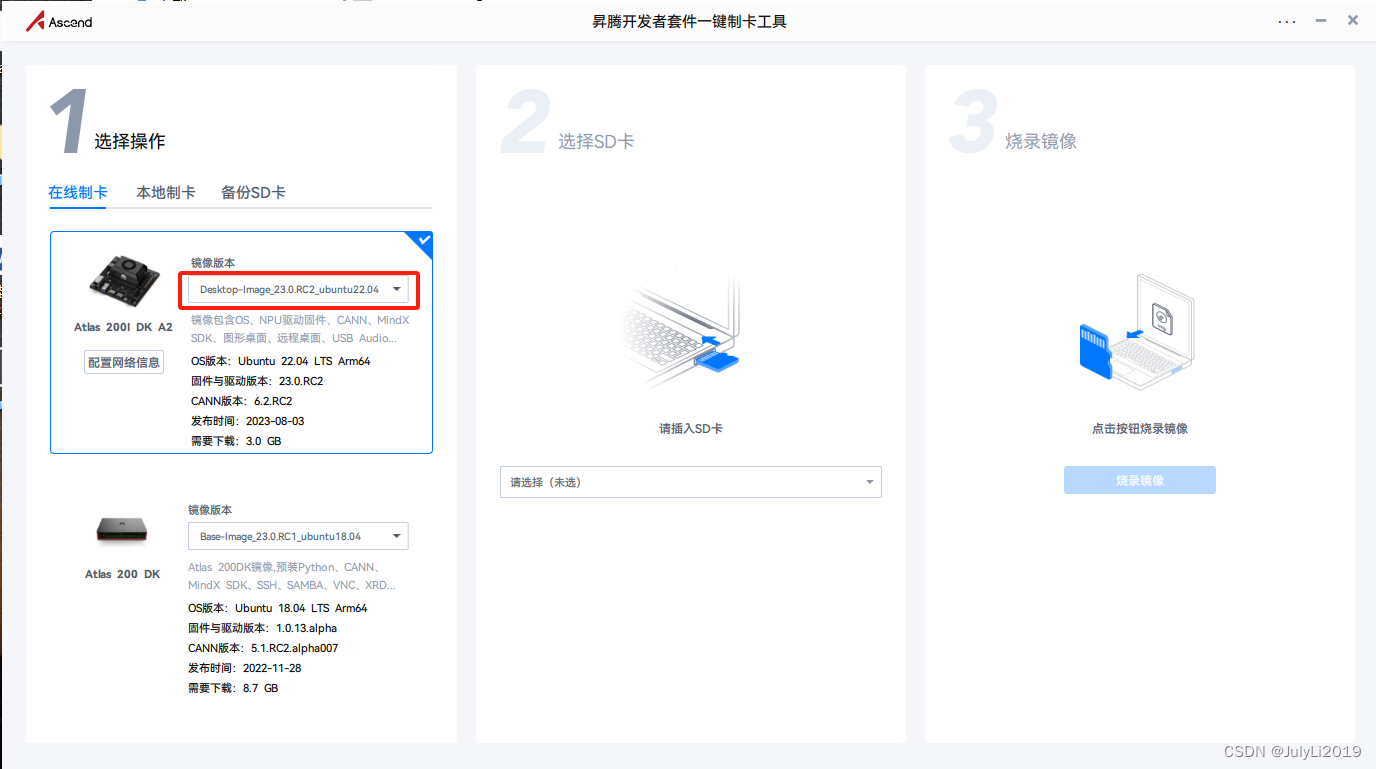Screen dimensions: 1376x769
Task: Click the 配置网络信息 button
Action: (124, 362)
